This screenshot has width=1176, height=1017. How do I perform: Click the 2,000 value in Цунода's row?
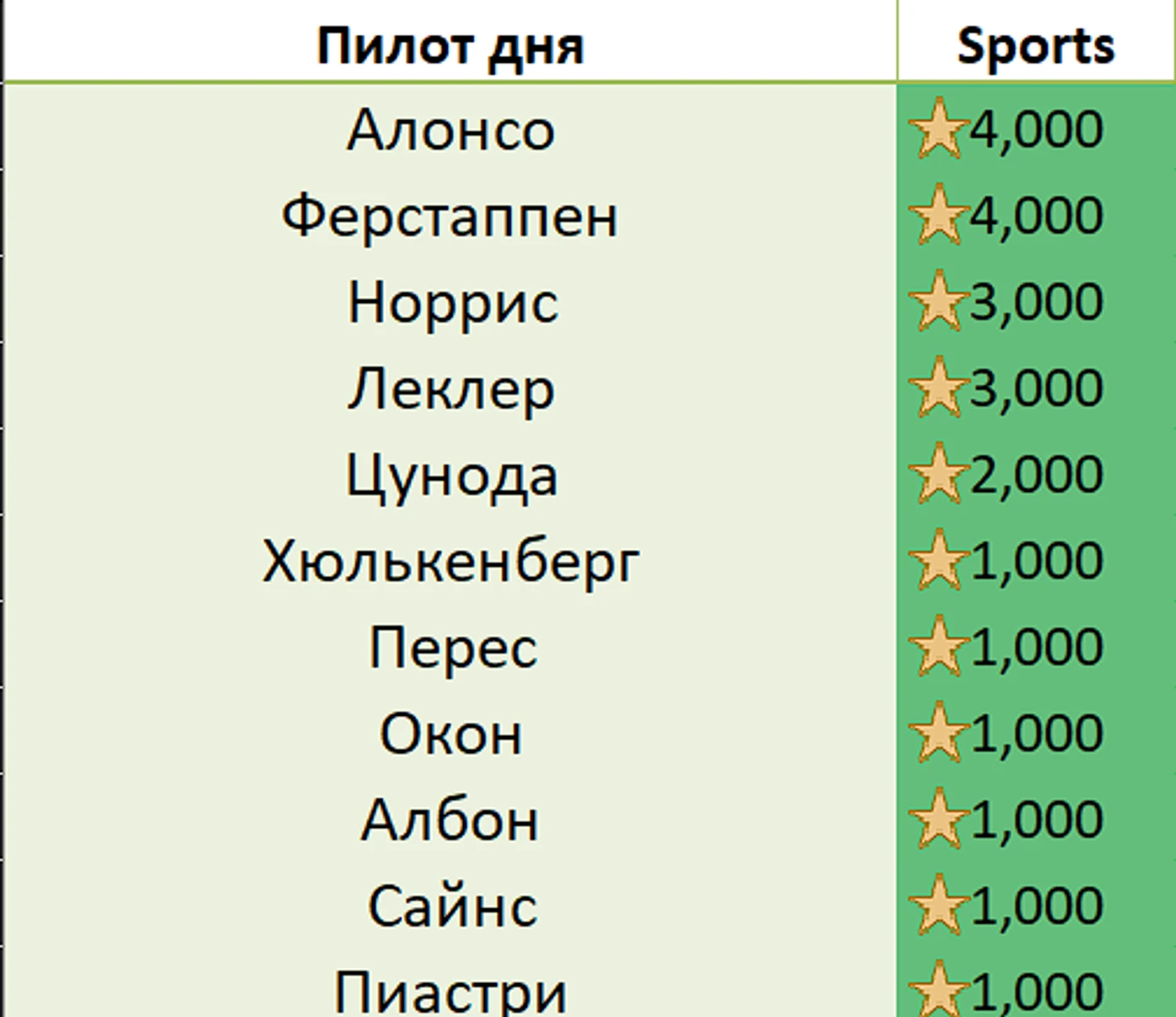[1037, 474]
